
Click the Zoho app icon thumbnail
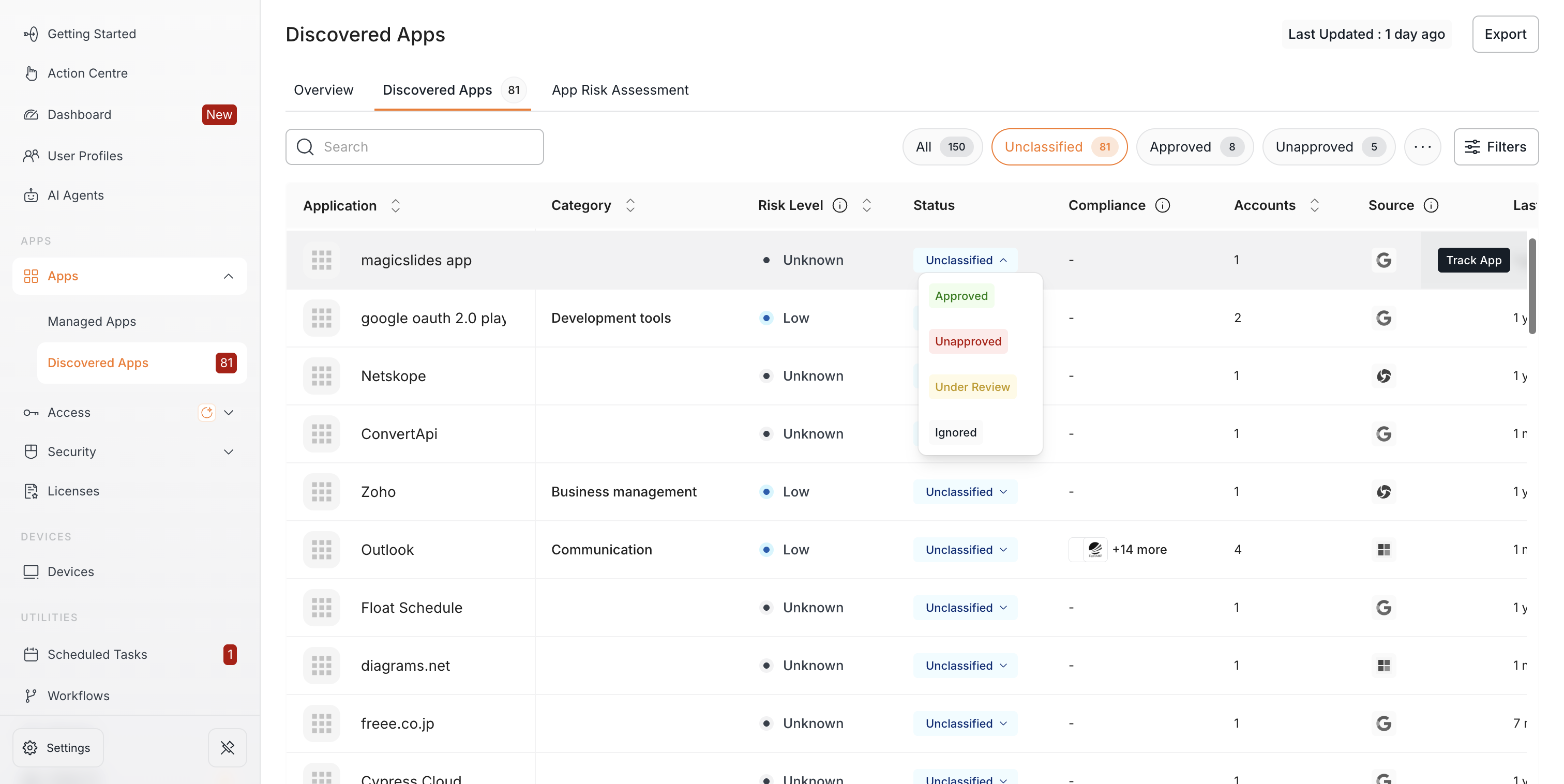tap(321, 492)
